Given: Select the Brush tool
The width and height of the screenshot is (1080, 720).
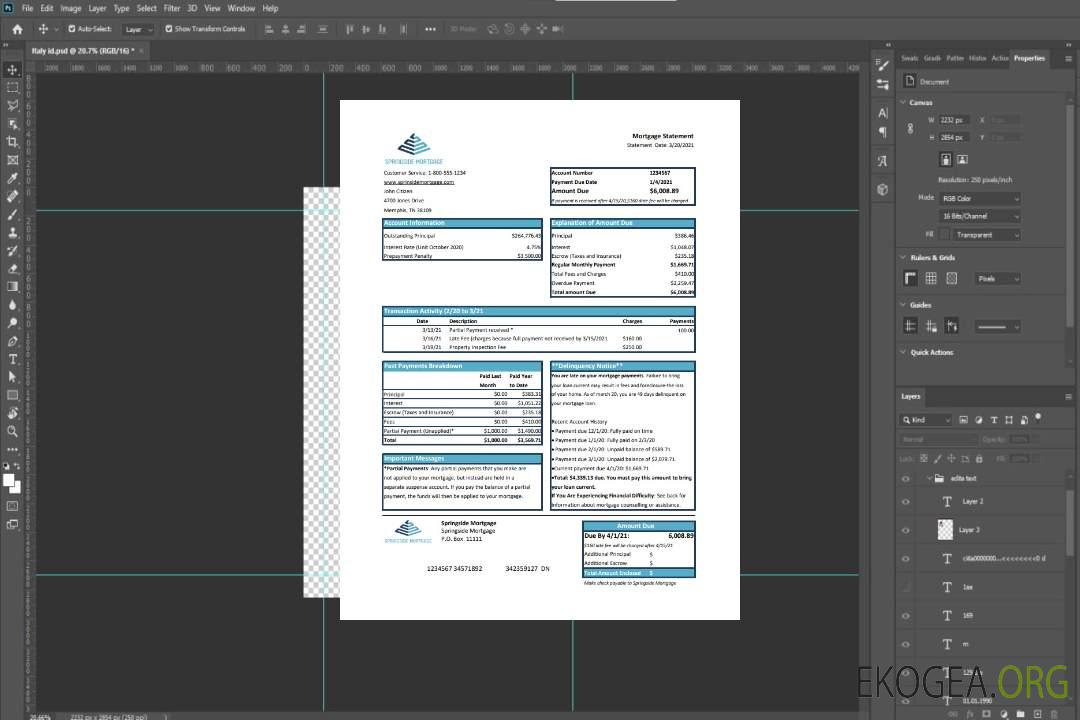Looking at the screenshot, I should (12, 214).
